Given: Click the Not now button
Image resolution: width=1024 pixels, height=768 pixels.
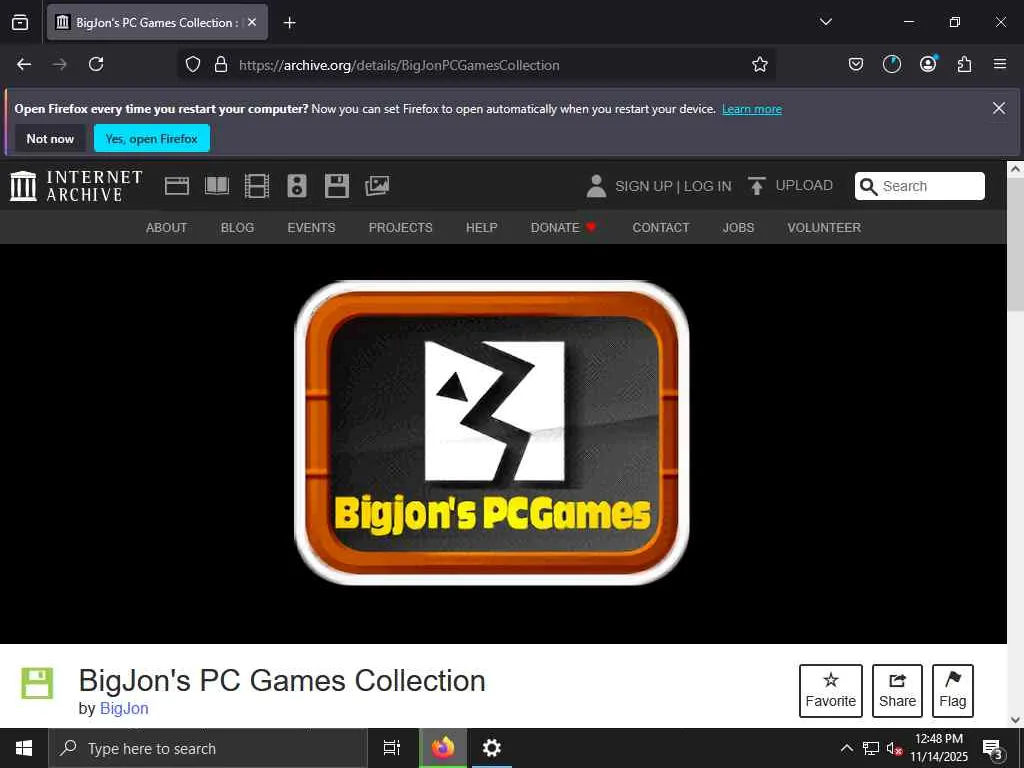Looking at the screenshot, I should 50,138.
